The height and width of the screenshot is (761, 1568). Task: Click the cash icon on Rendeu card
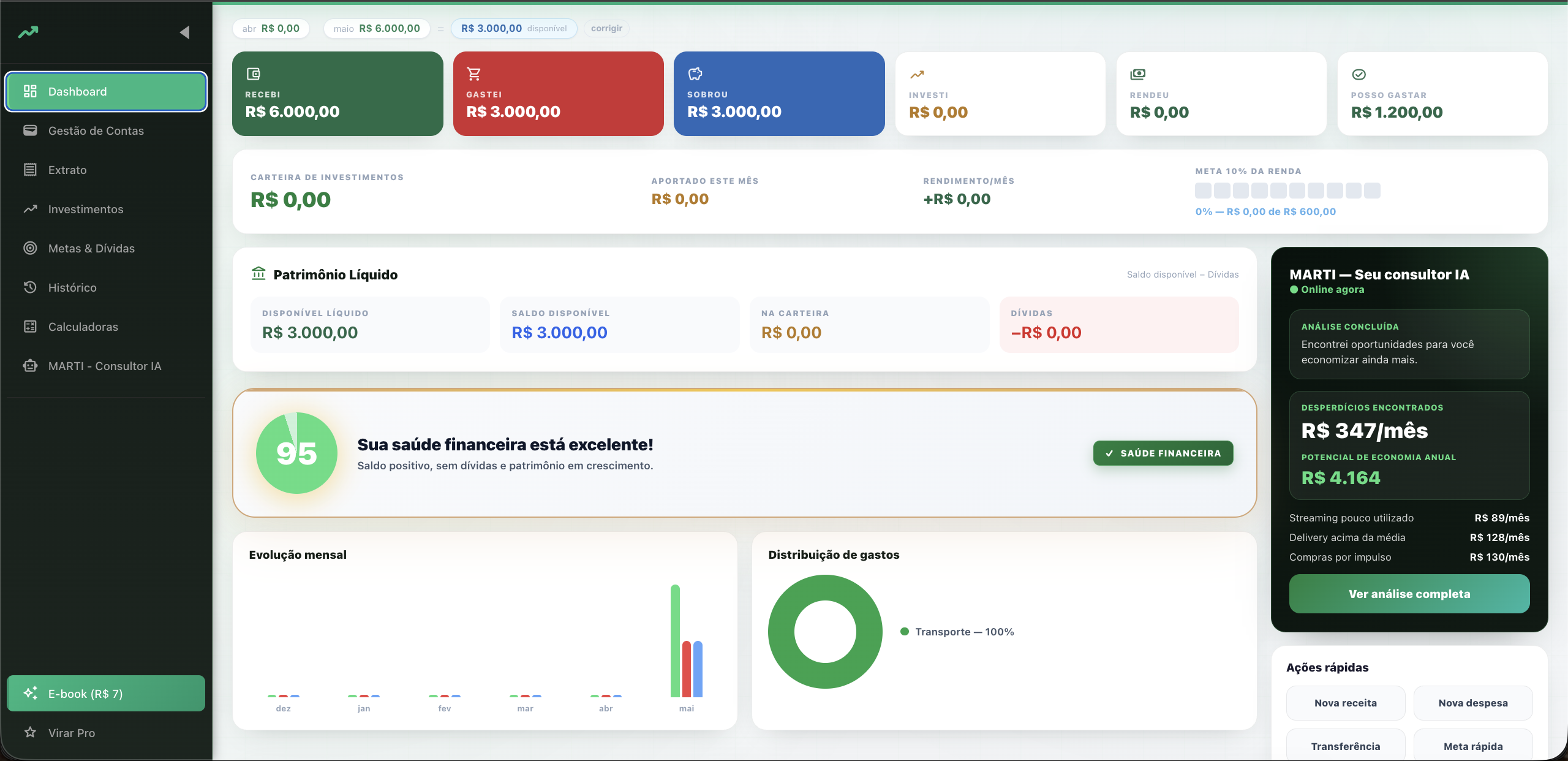click(1137, 74)
